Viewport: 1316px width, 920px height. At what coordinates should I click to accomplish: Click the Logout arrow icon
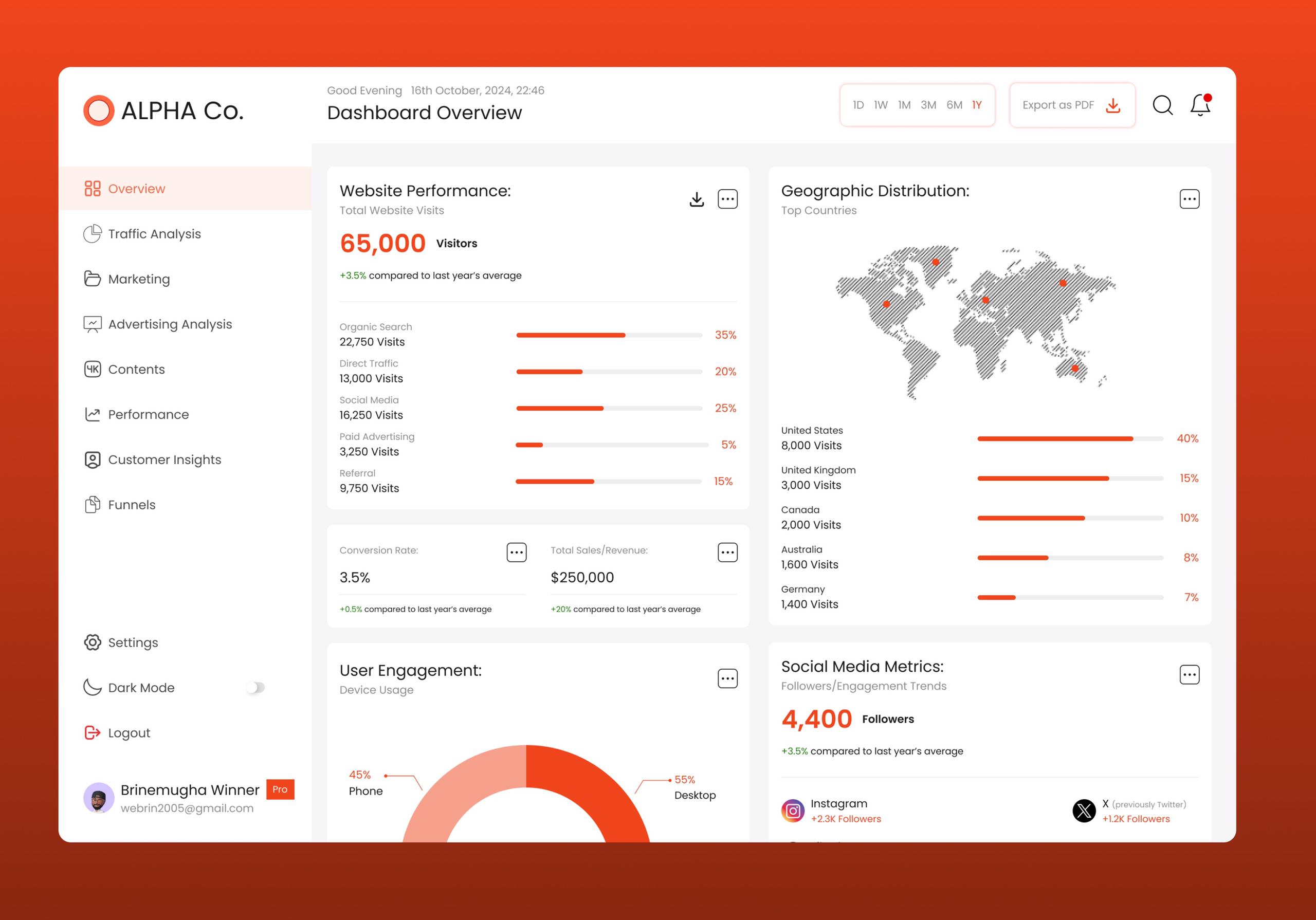[93, 732]
